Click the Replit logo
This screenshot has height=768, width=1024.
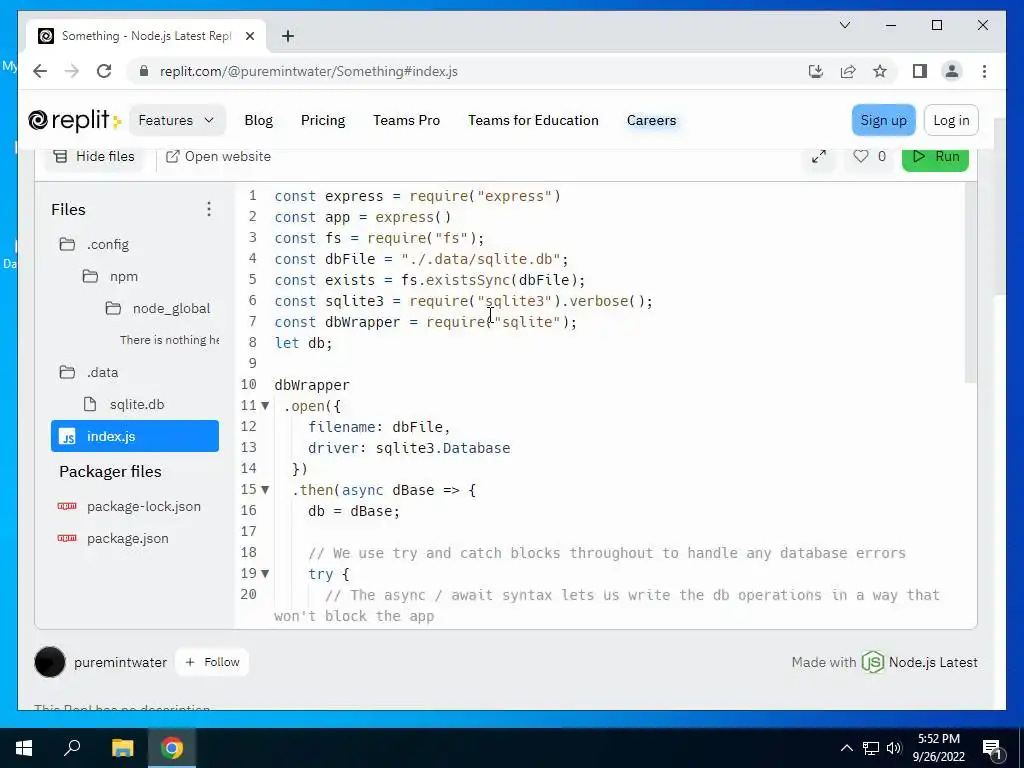click(74, 120)
